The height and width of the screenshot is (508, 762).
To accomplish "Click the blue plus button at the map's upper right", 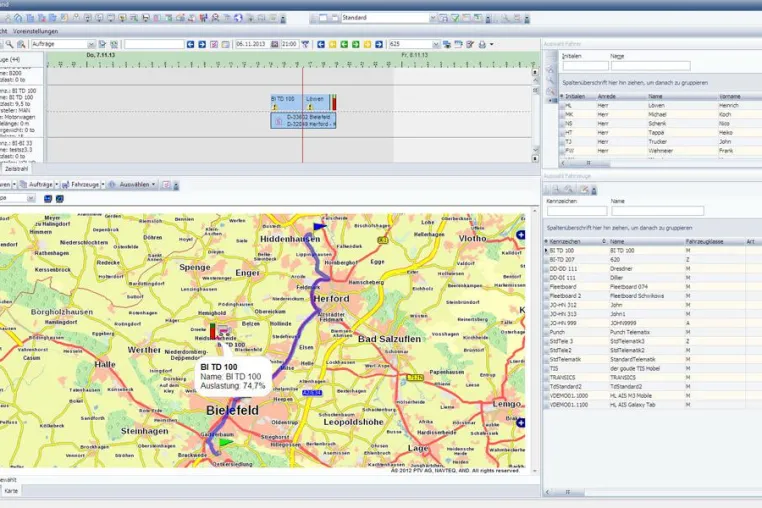I will pyautogui.click(x=520, y=235).
